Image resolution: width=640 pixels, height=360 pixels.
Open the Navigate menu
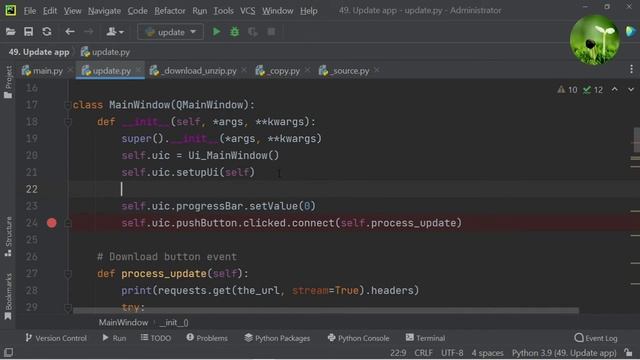point(104,11)
